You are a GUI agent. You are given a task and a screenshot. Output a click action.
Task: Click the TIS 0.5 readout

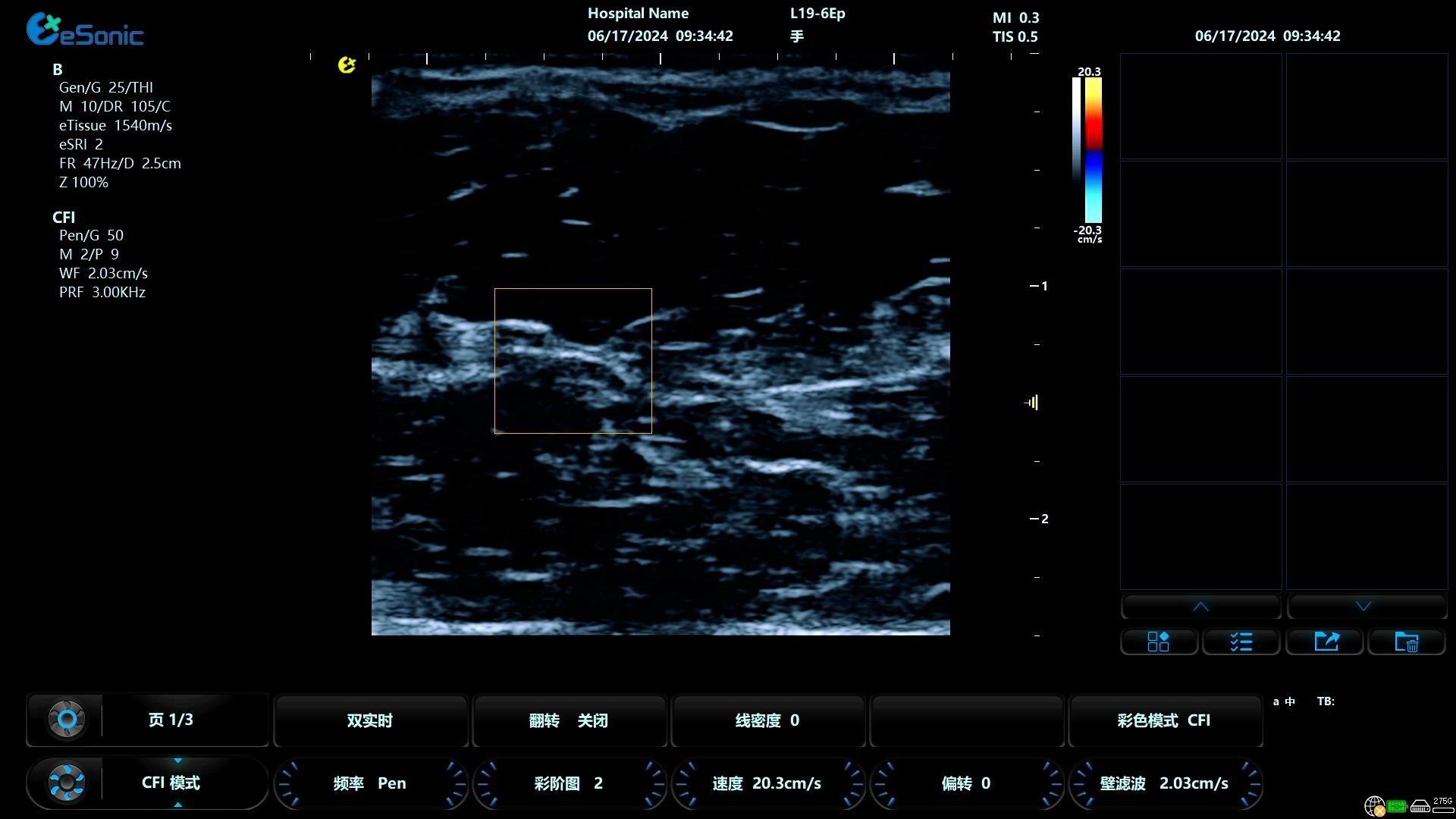coord(1015,36)
